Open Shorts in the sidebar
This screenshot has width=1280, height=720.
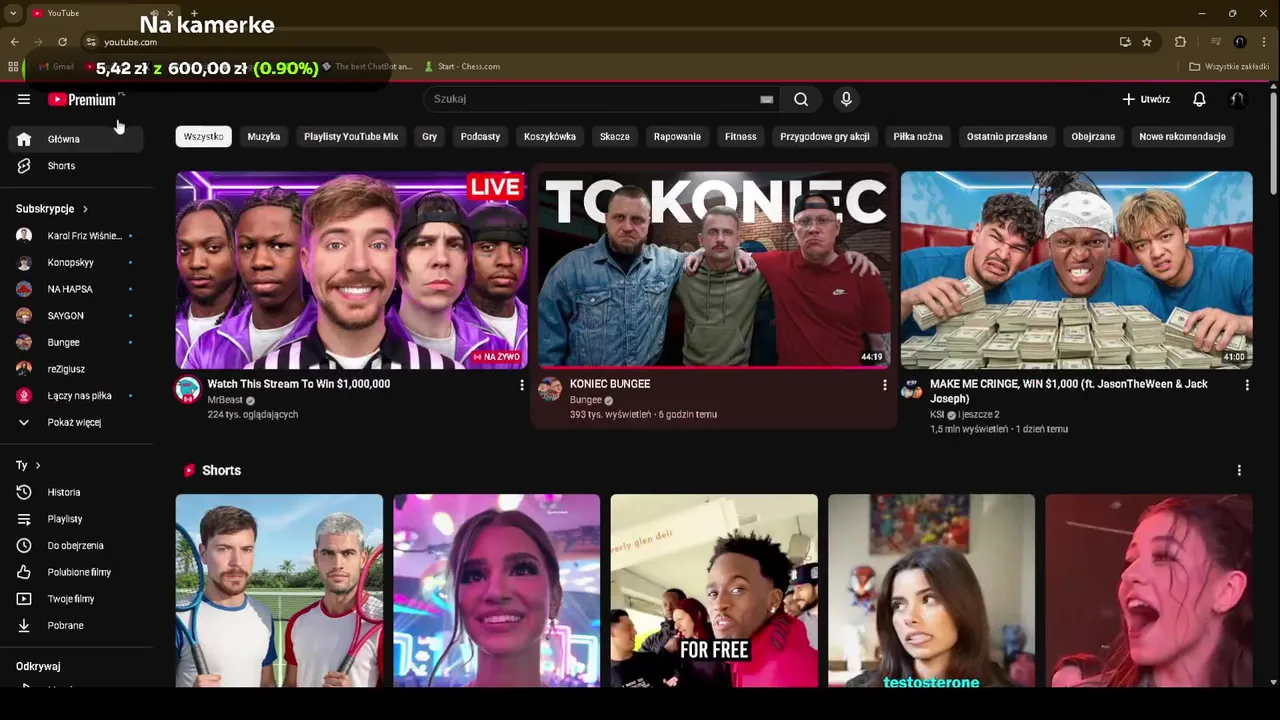76,166
